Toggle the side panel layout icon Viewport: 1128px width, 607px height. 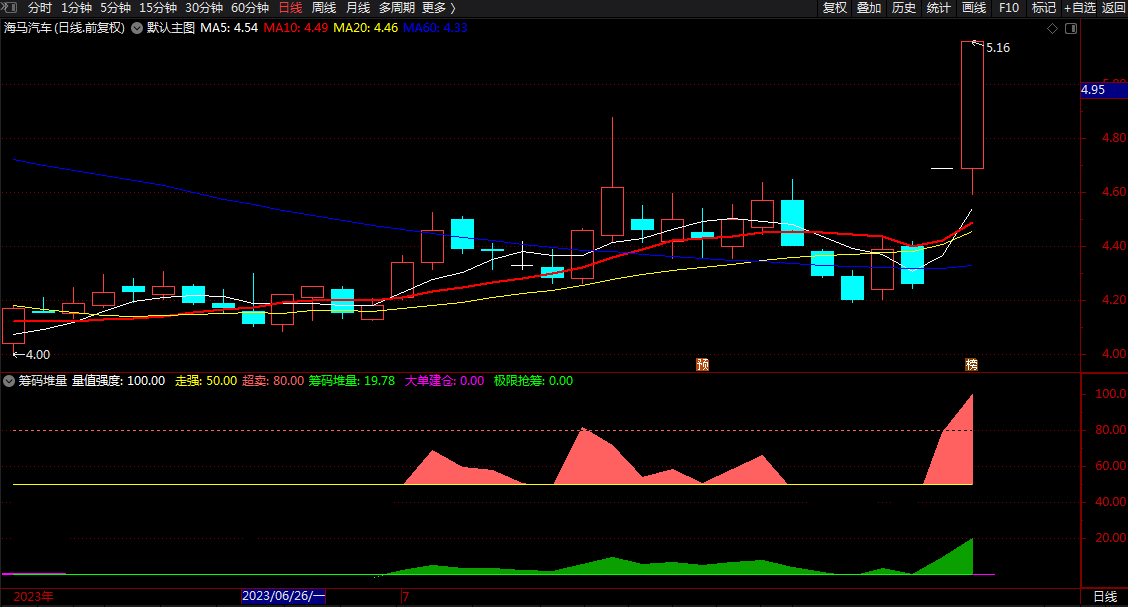(x=1070, y=28)
